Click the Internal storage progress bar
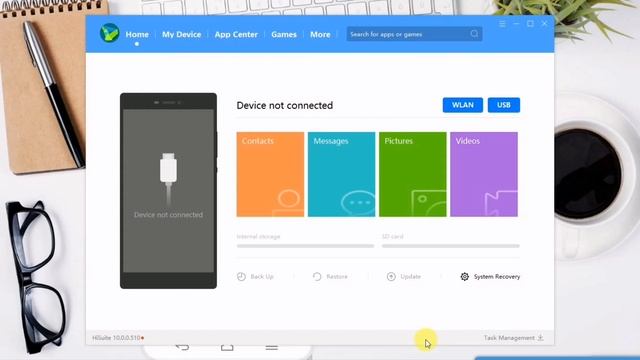 tap(305, 246)
